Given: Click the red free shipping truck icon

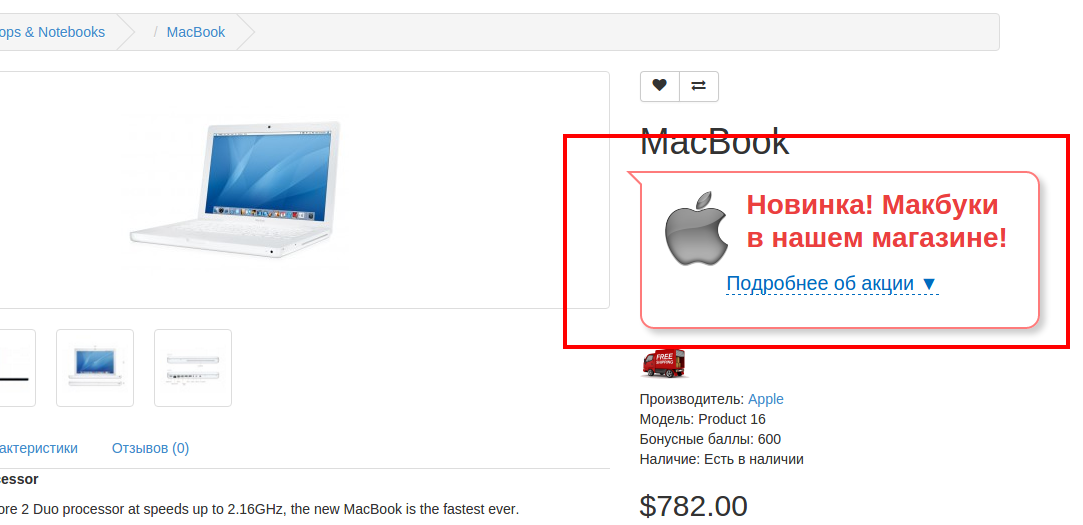Looking at the screenshot, I should pyautogui.click(x=664, y=363).
